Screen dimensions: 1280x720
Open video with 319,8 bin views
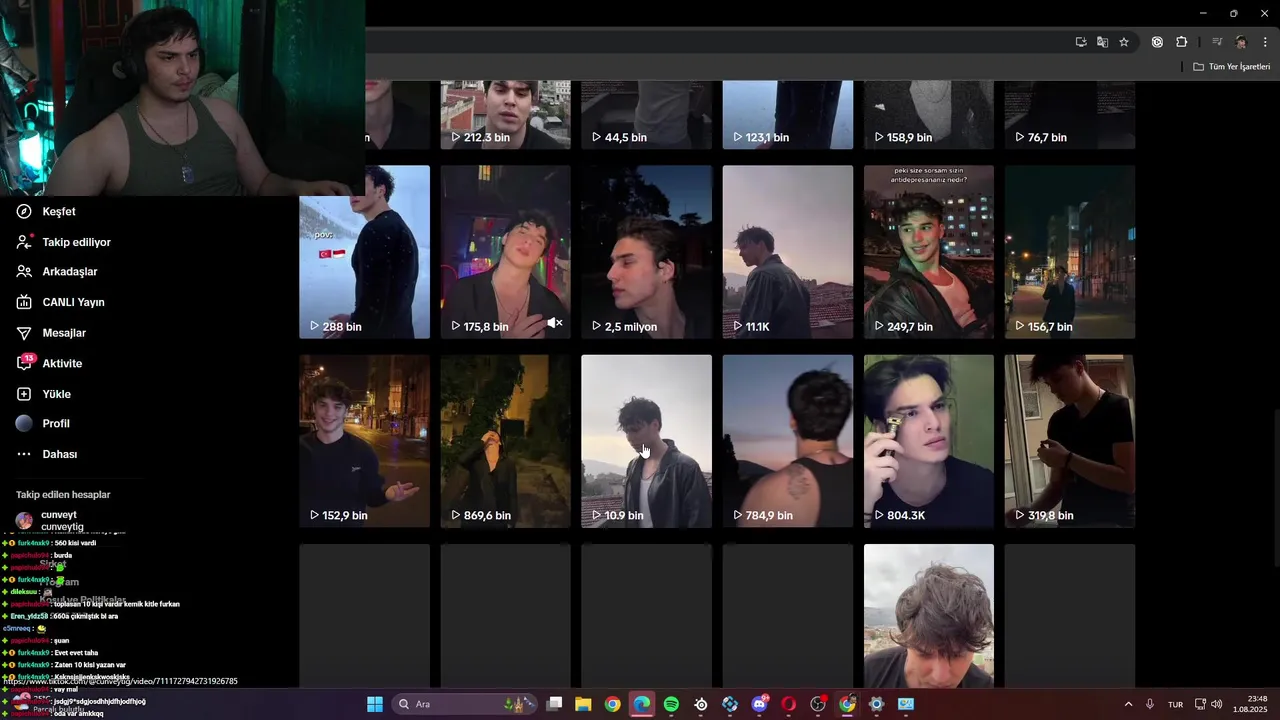click(x=1070, y=441)
